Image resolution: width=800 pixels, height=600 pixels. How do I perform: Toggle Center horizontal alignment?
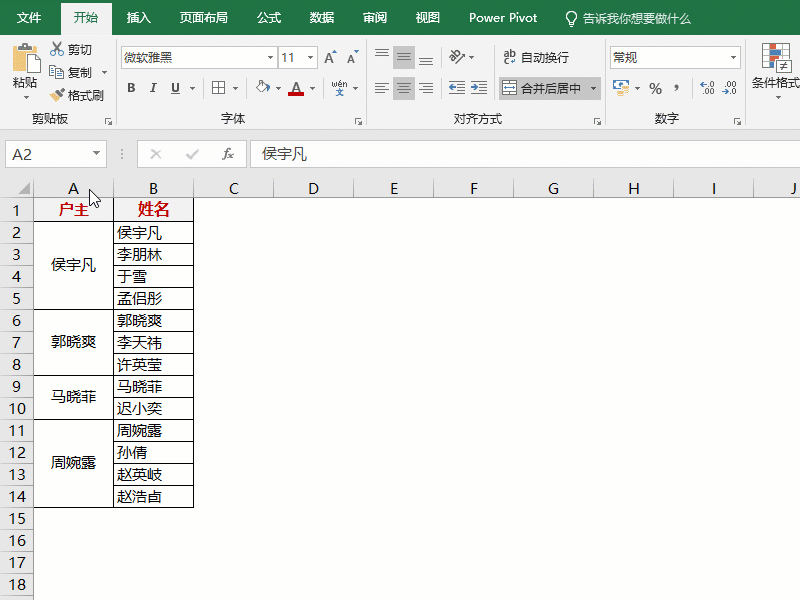click(x=404, y=88)
